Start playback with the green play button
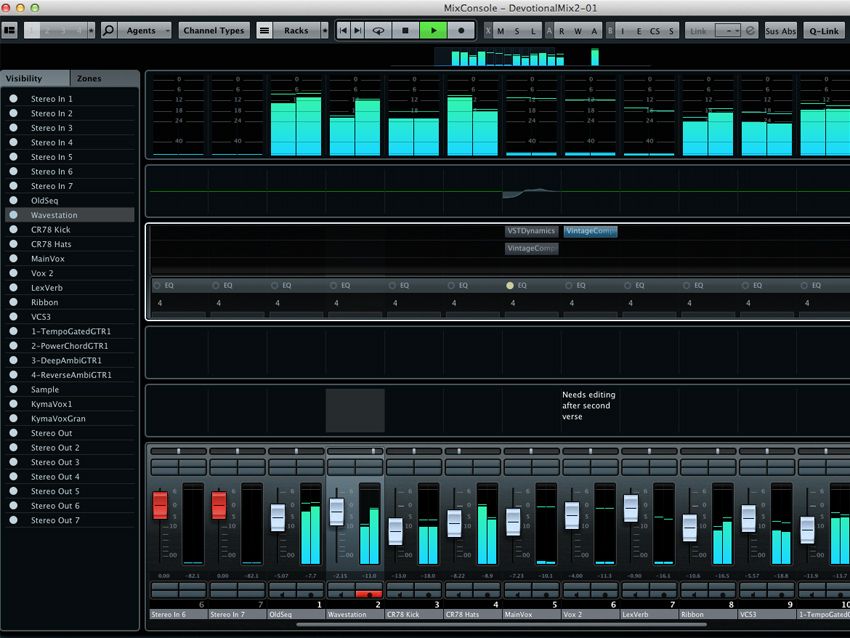Image resolution: width=850 pixels, height=638 pixels. tap(433, 30)
